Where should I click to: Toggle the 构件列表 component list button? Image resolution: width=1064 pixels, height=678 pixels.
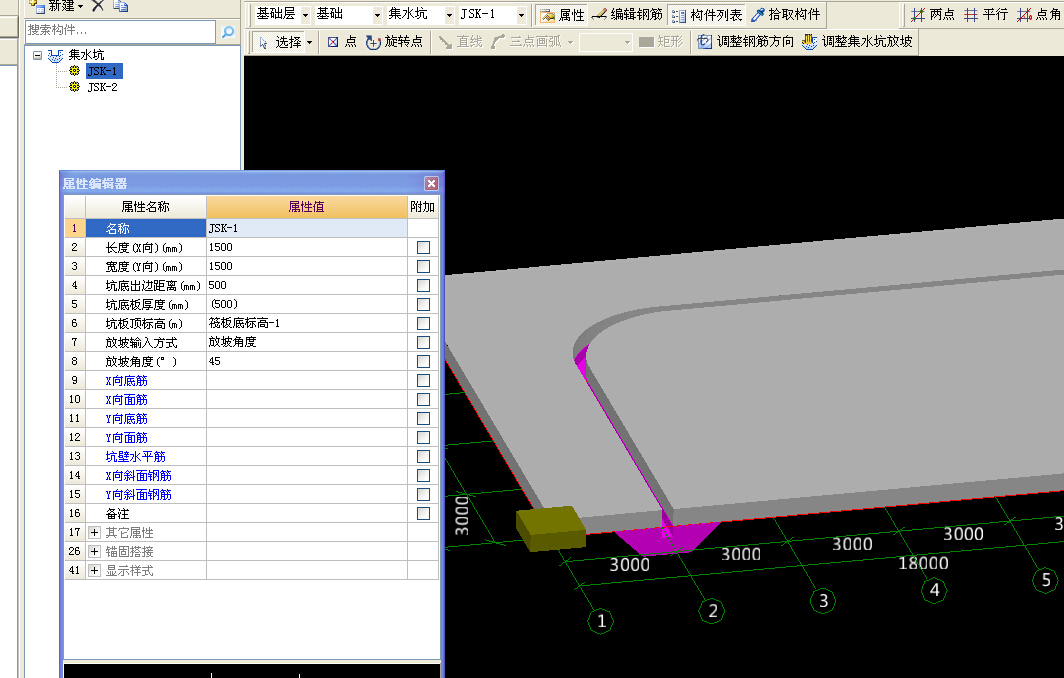coord(707,15)
